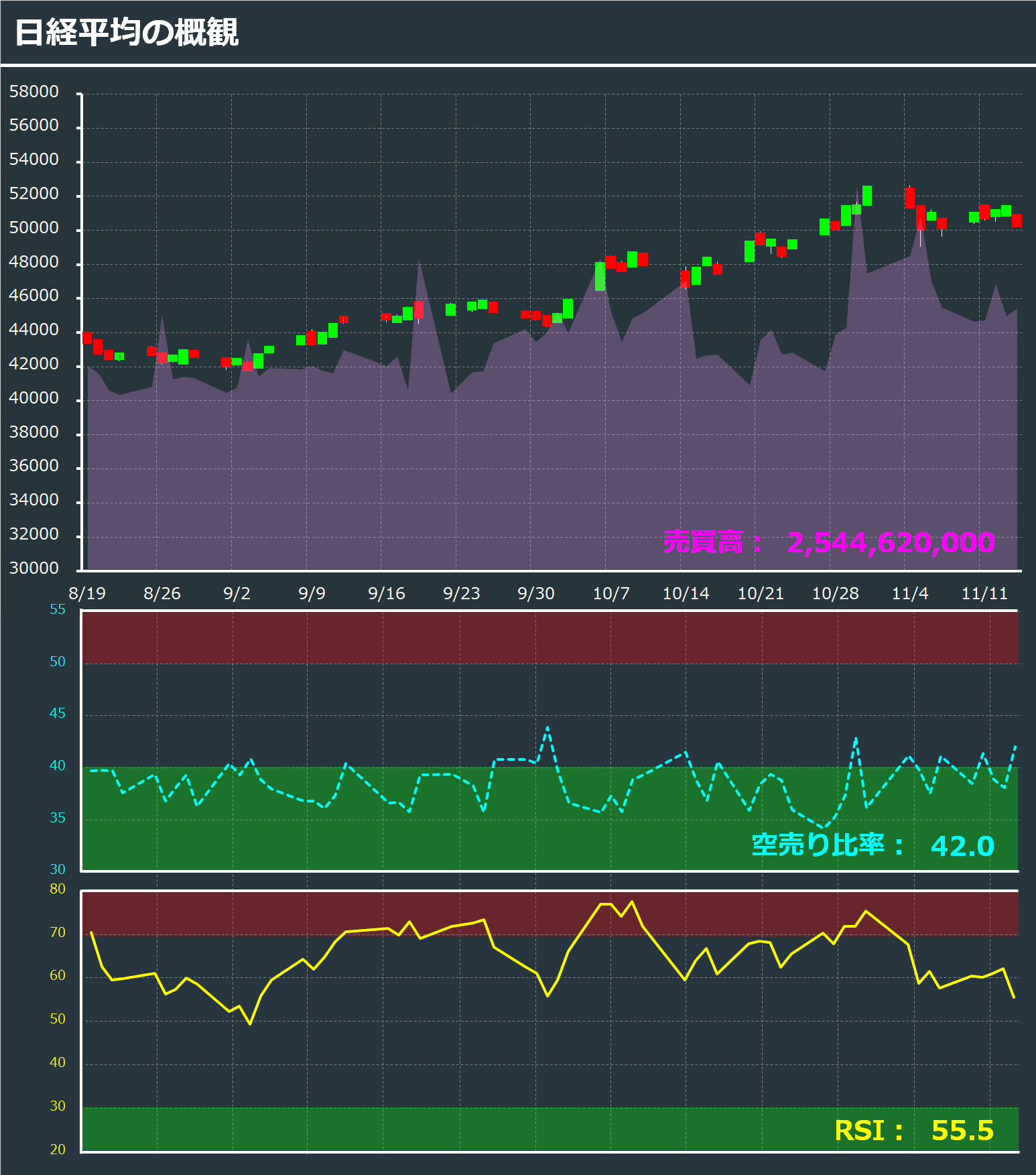Click the short-selling ratio peak near 9/30
Viewport: 1036px width, 1175px height.
(547, 727)
